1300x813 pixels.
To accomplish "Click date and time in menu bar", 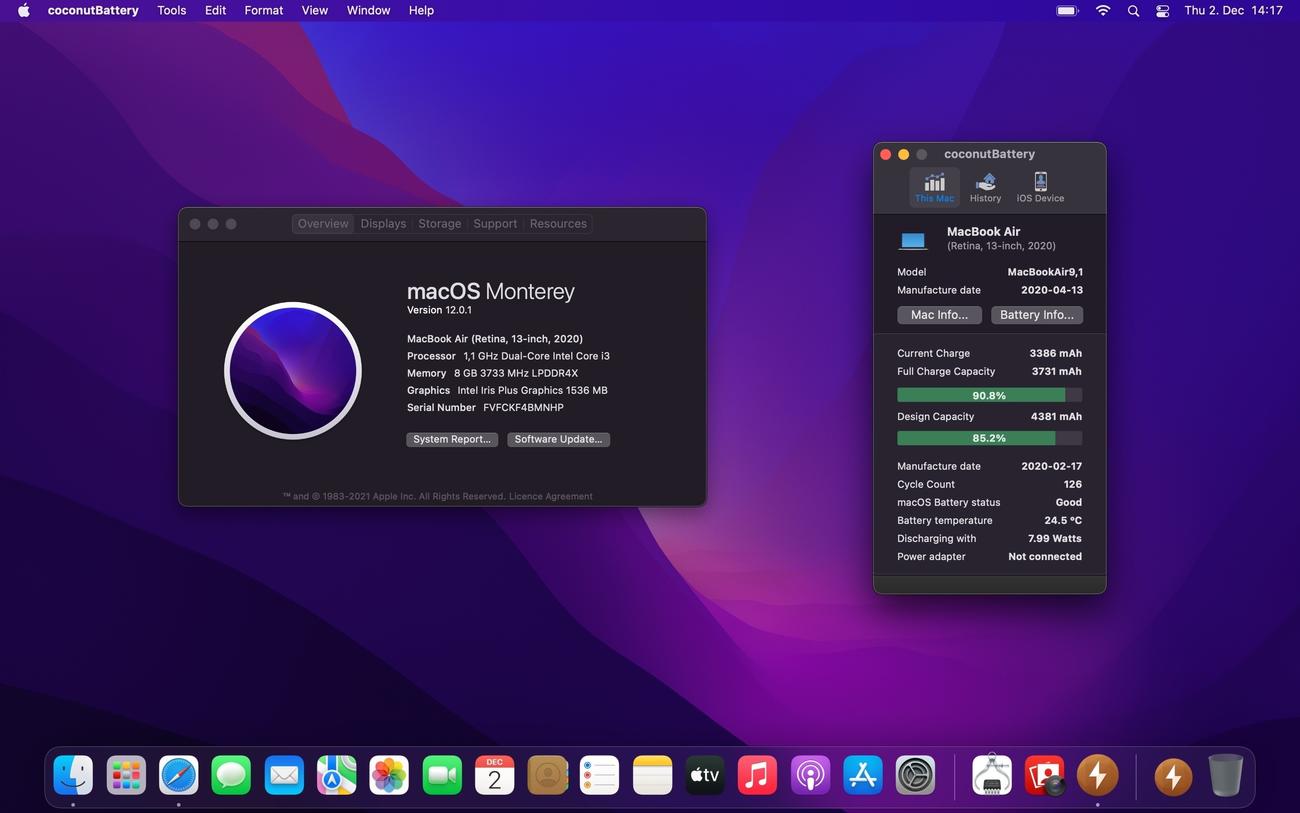I will (1233, 10).
